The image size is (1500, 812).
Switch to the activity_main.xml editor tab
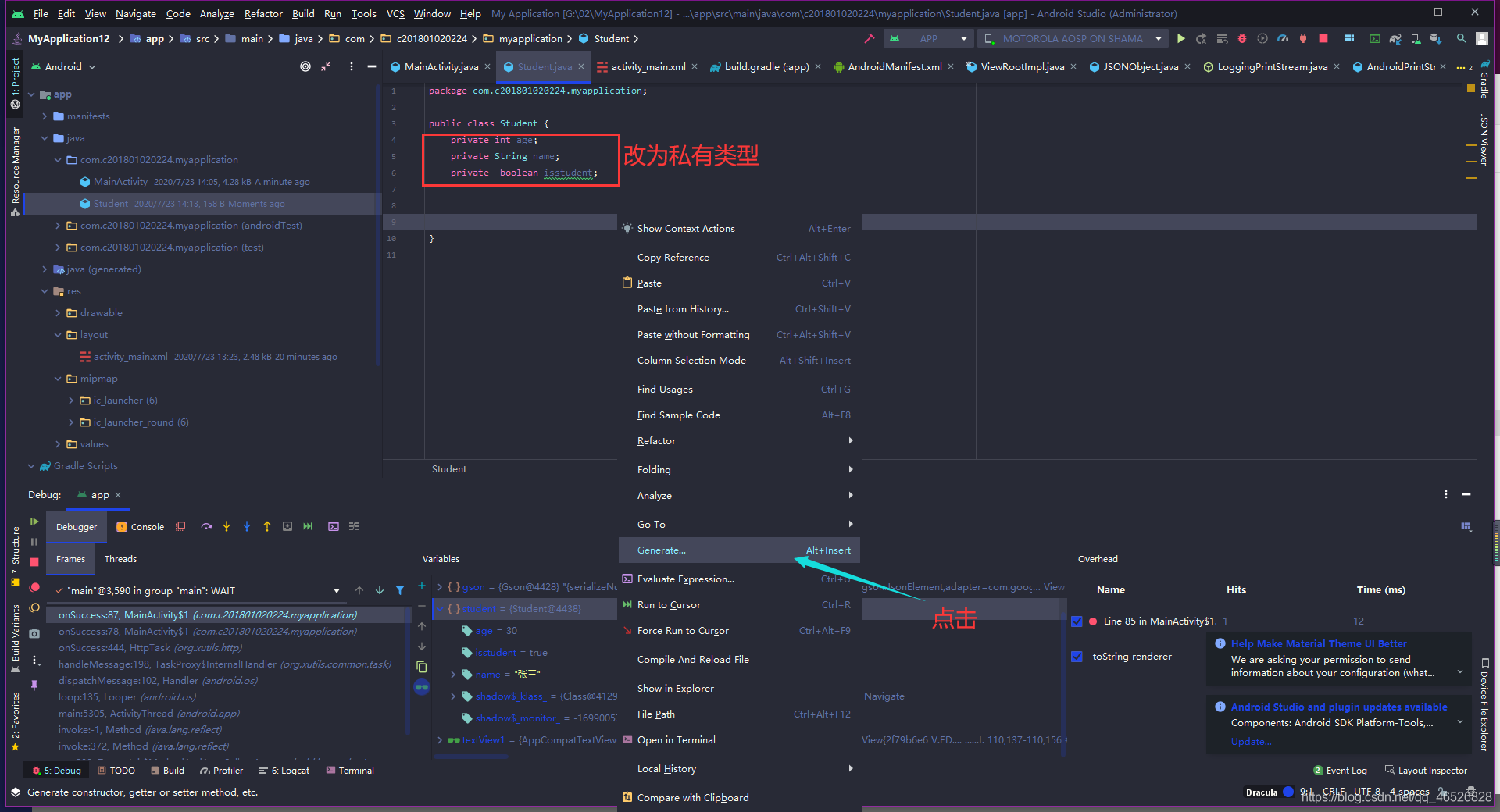[x=648, y=66]
